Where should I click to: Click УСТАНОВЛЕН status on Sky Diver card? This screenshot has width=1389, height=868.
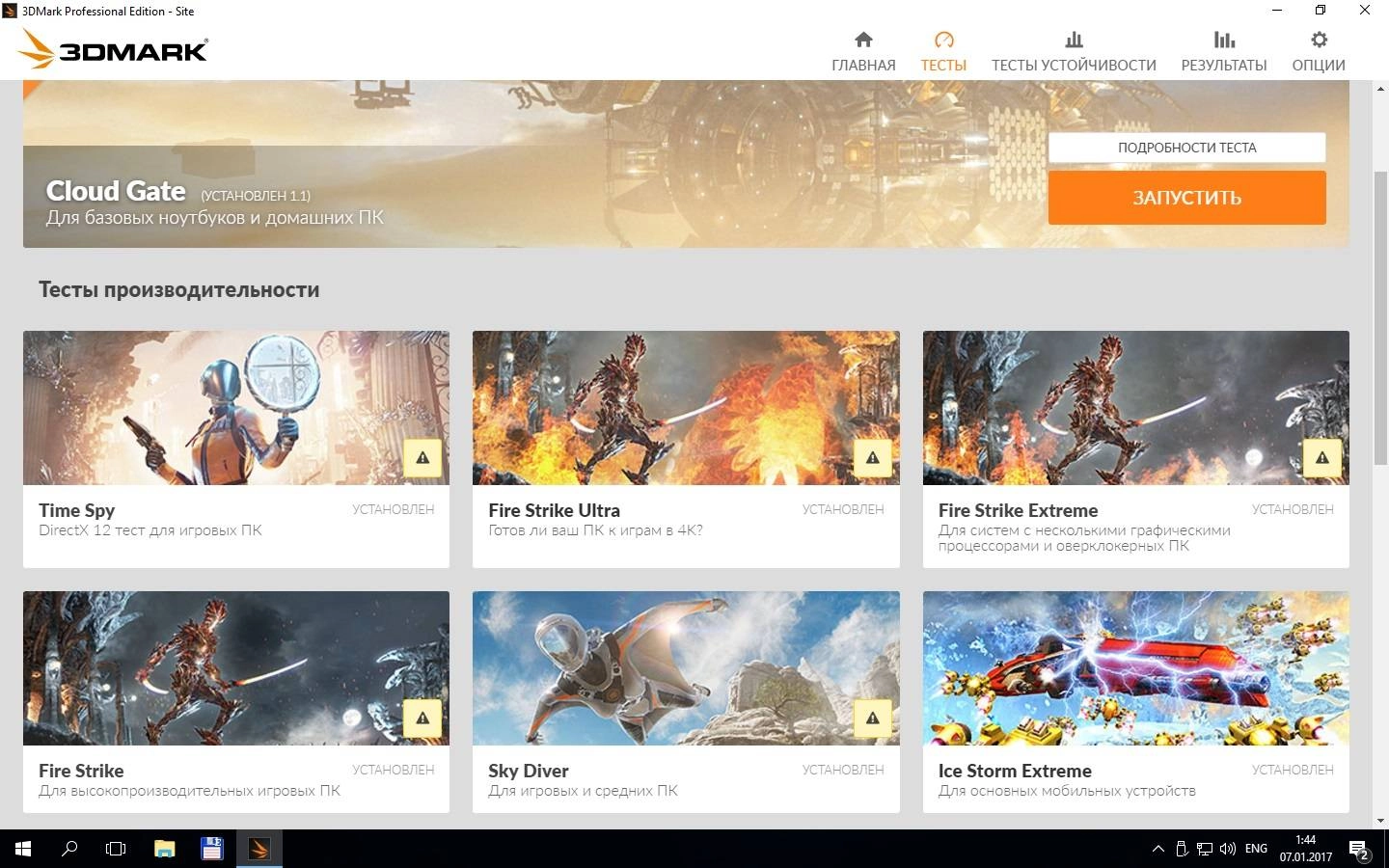(x=843, y=770)
